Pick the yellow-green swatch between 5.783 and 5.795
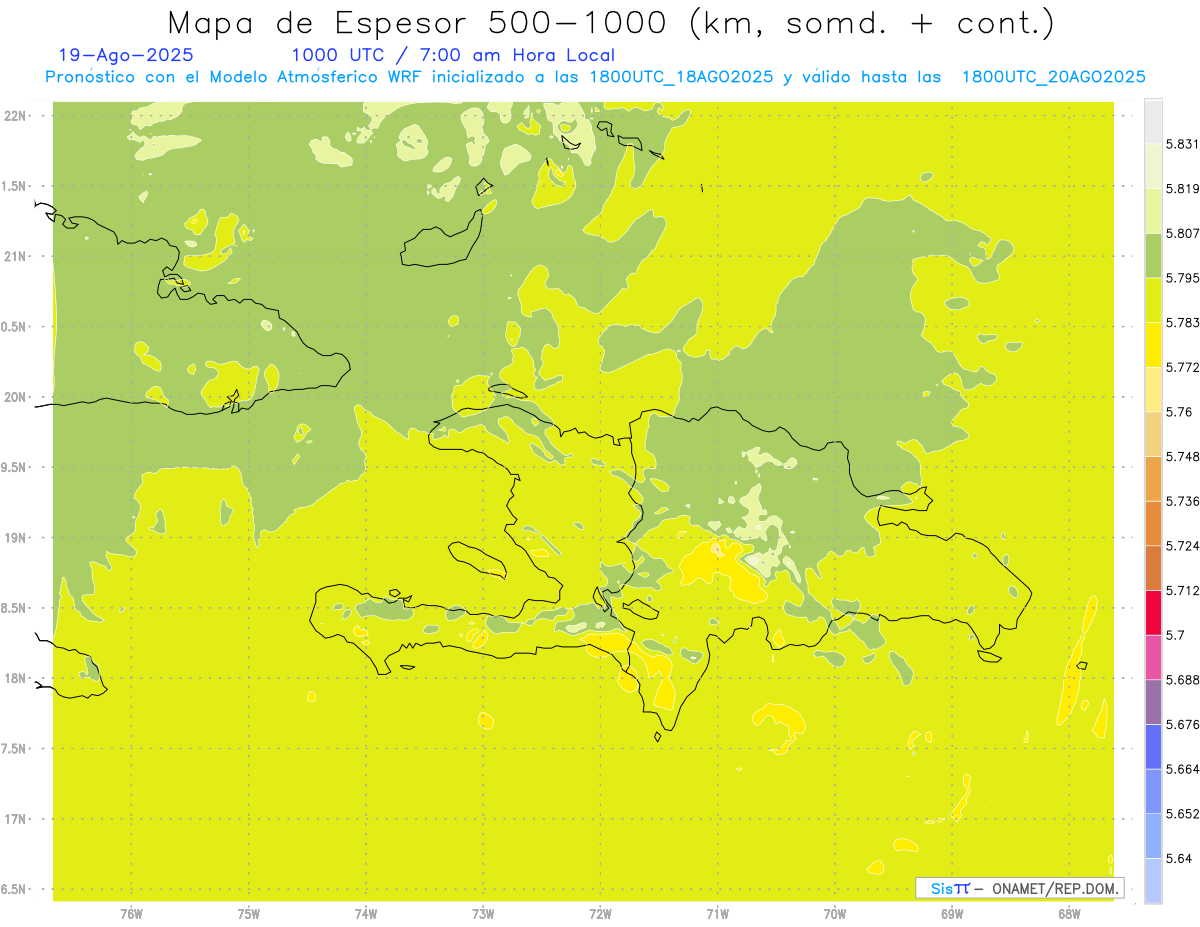The image size is (1200, 927). (1153, 299)
